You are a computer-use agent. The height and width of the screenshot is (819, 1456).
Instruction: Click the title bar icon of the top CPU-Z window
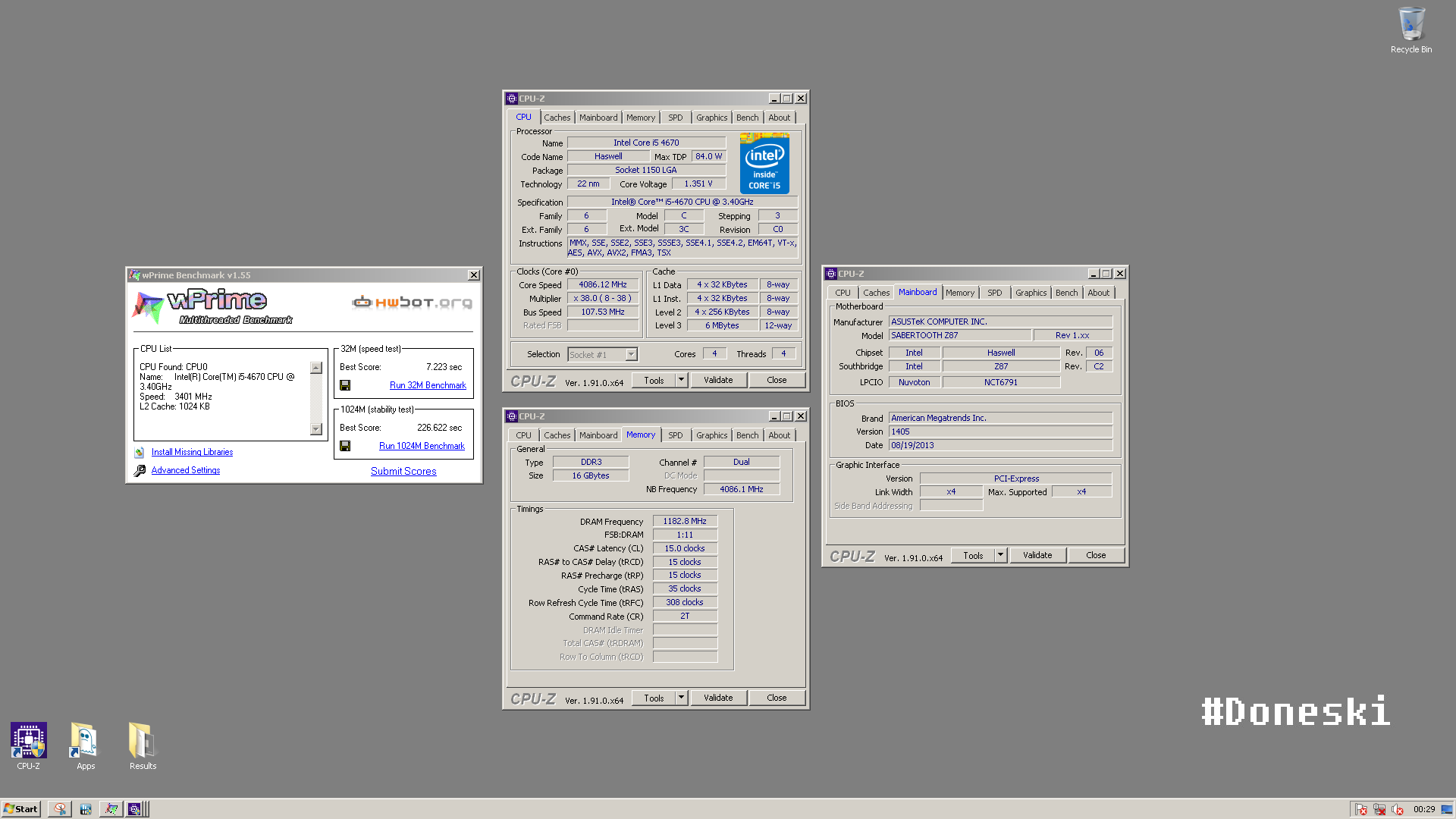[512, 99]
